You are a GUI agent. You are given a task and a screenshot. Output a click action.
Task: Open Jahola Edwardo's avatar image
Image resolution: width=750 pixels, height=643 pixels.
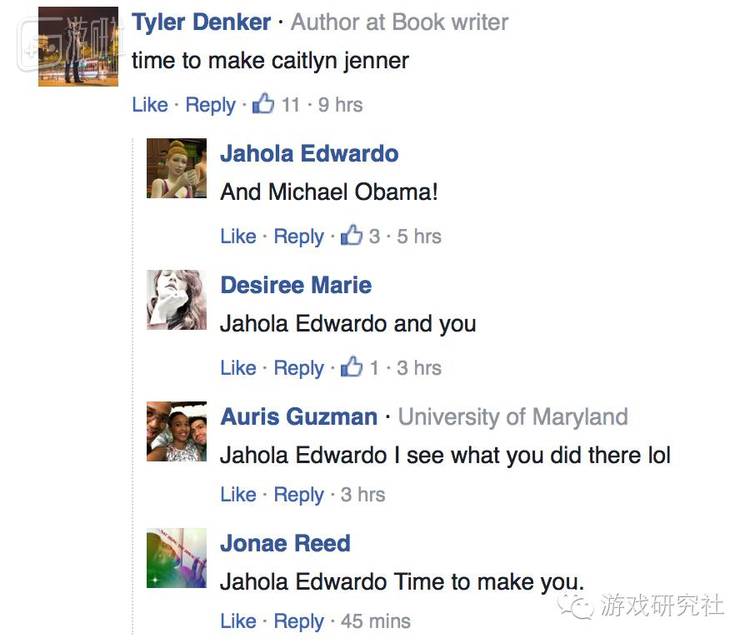176,168
